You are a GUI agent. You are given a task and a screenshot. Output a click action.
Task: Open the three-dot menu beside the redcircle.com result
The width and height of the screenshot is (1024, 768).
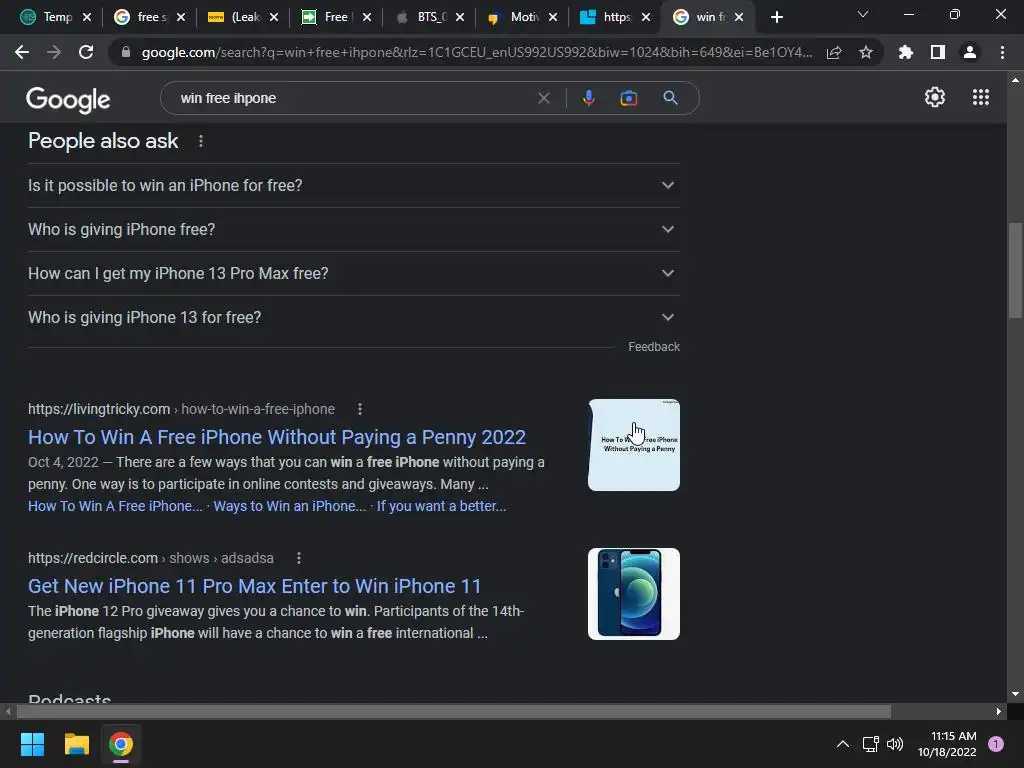298,558
